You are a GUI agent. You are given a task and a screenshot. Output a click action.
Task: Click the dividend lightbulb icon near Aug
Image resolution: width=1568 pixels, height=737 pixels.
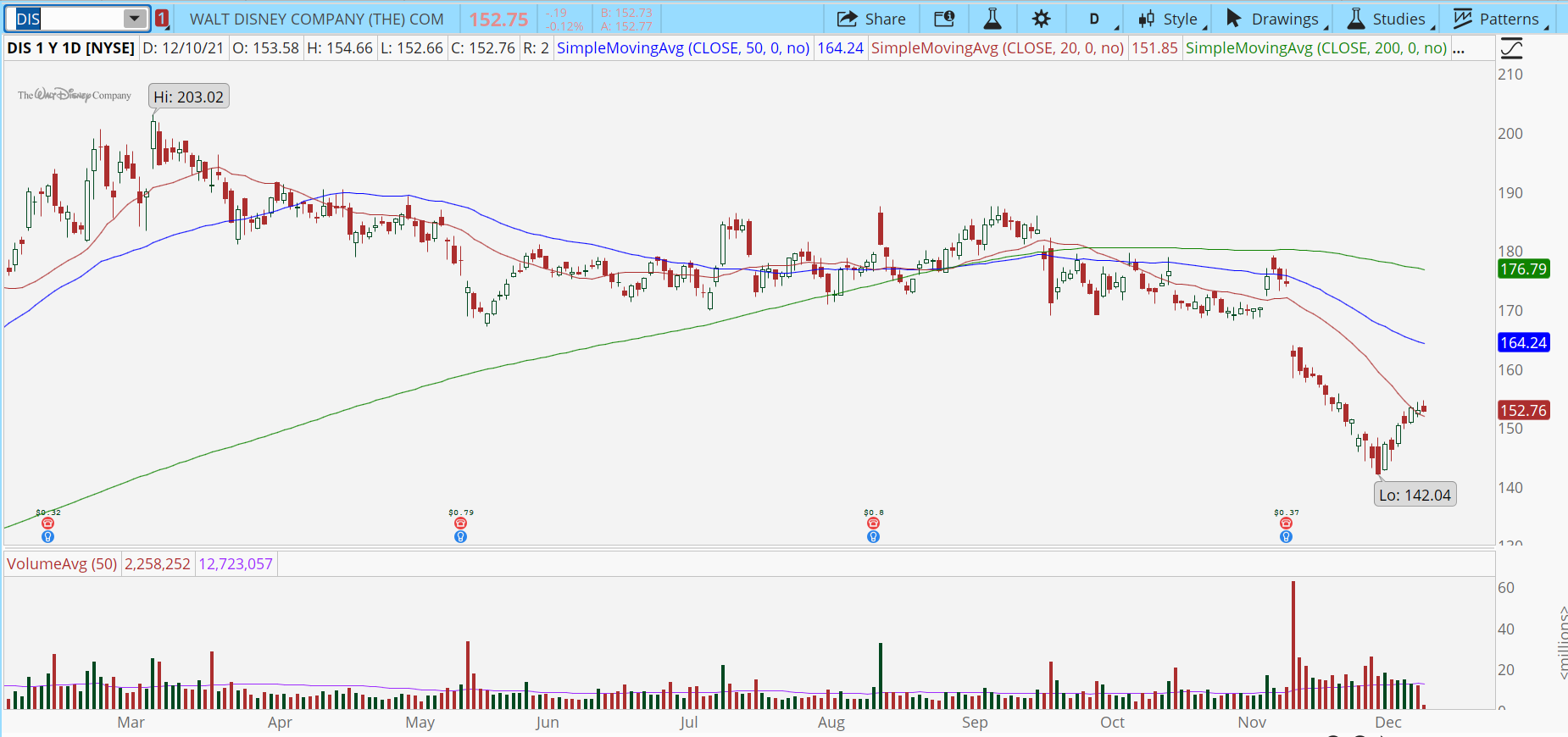coord(873,537)
